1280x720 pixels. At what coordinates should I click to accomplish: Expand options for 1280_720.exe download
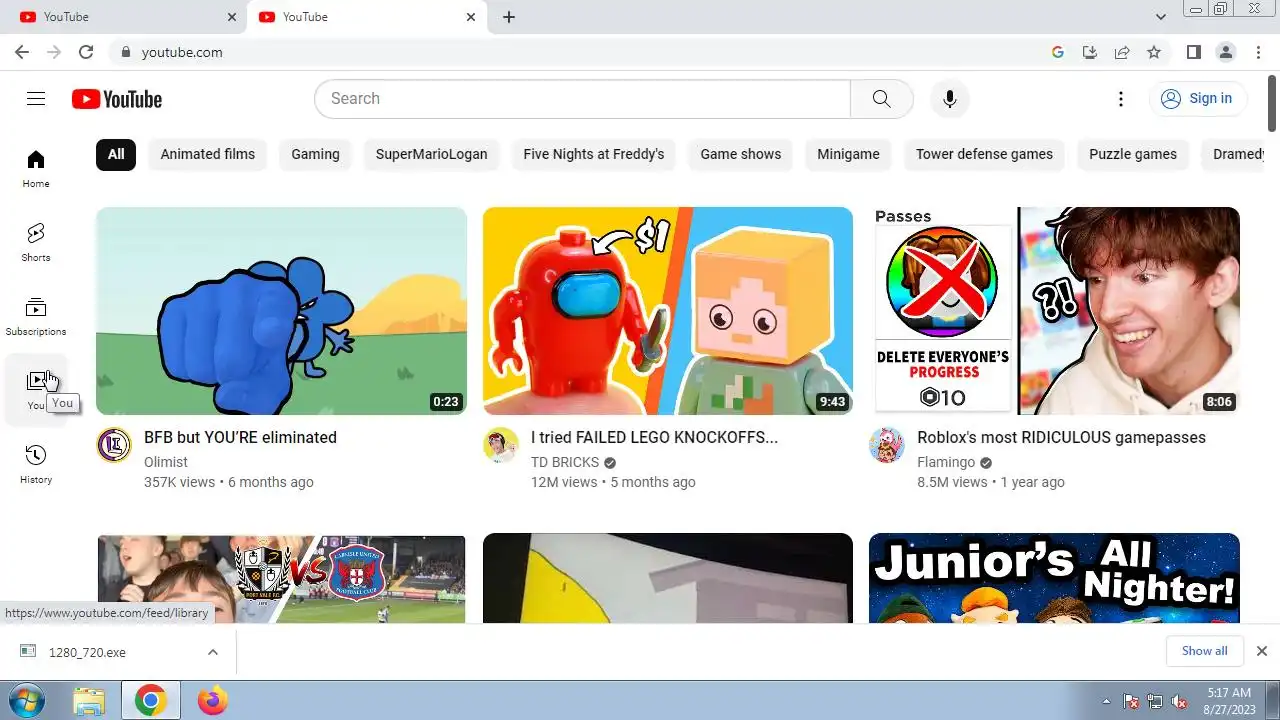212,652
